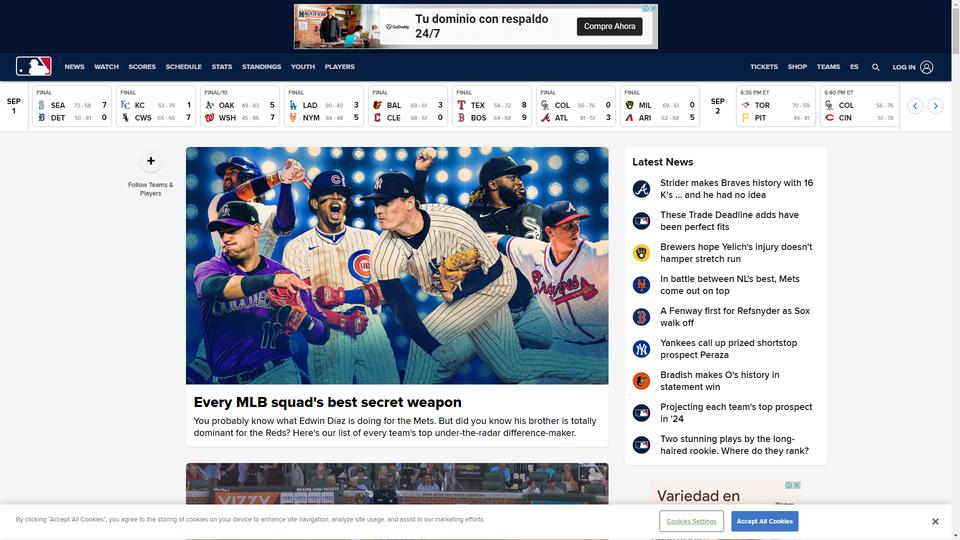This screenshot has width=960, height=540.
Task: Go to TICKETS in the top navigation
Action: pos(764,67)
